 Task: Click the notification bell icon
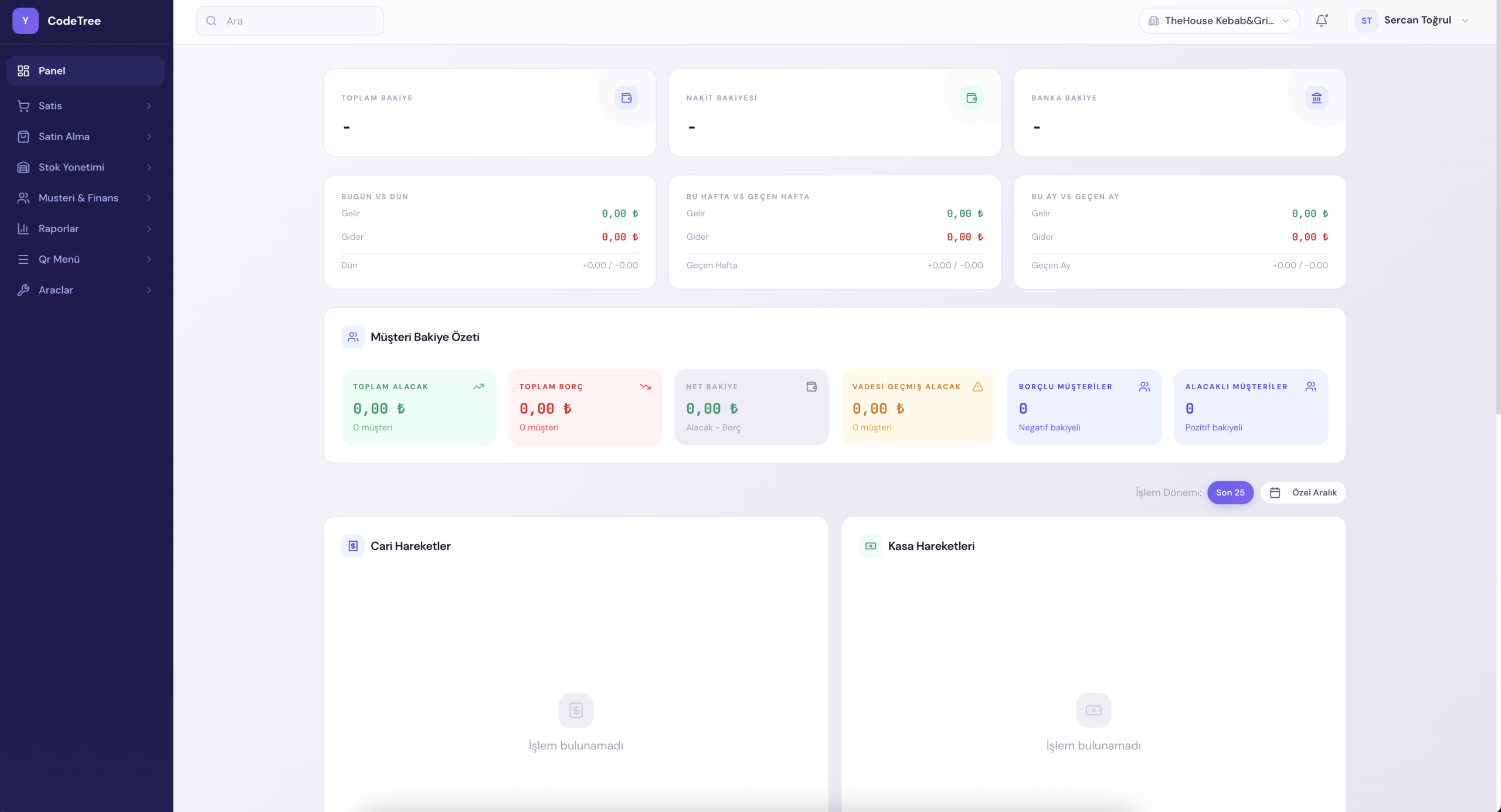[1321, 21]
